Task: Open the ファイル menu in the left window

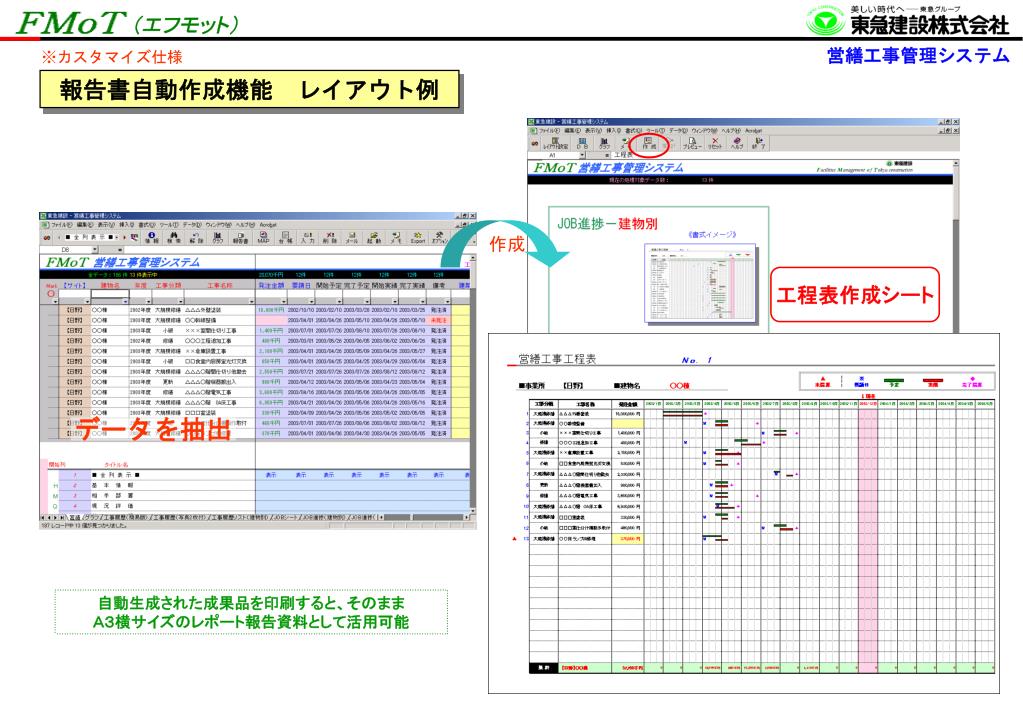Action: (x=61, y=225)
